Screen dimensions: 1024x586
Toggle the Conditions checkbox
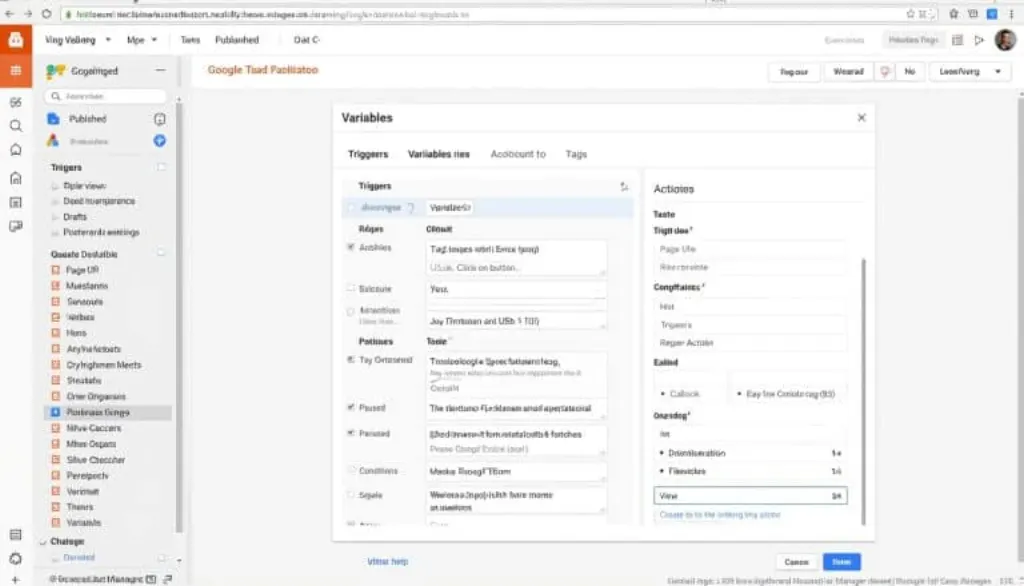pos(351,470)
